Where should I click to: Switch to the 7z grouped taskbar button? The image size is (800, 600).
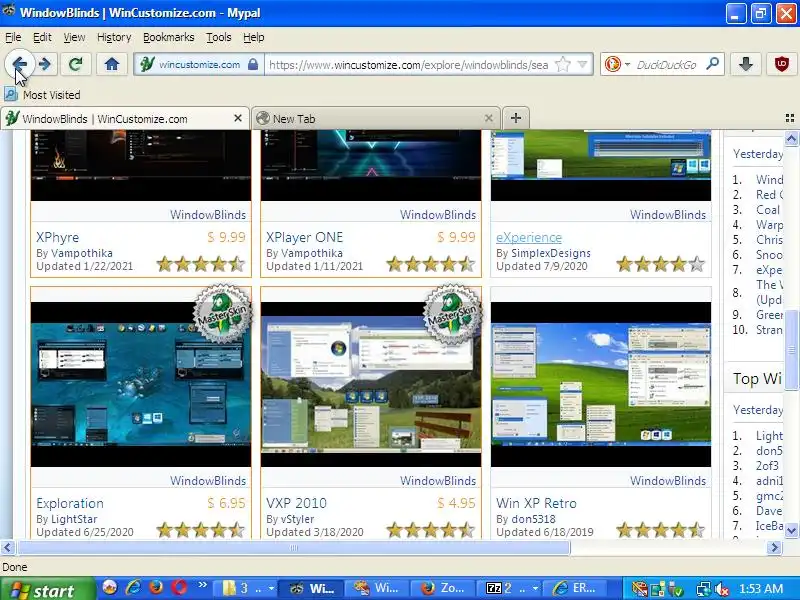(x=511, y=588)
